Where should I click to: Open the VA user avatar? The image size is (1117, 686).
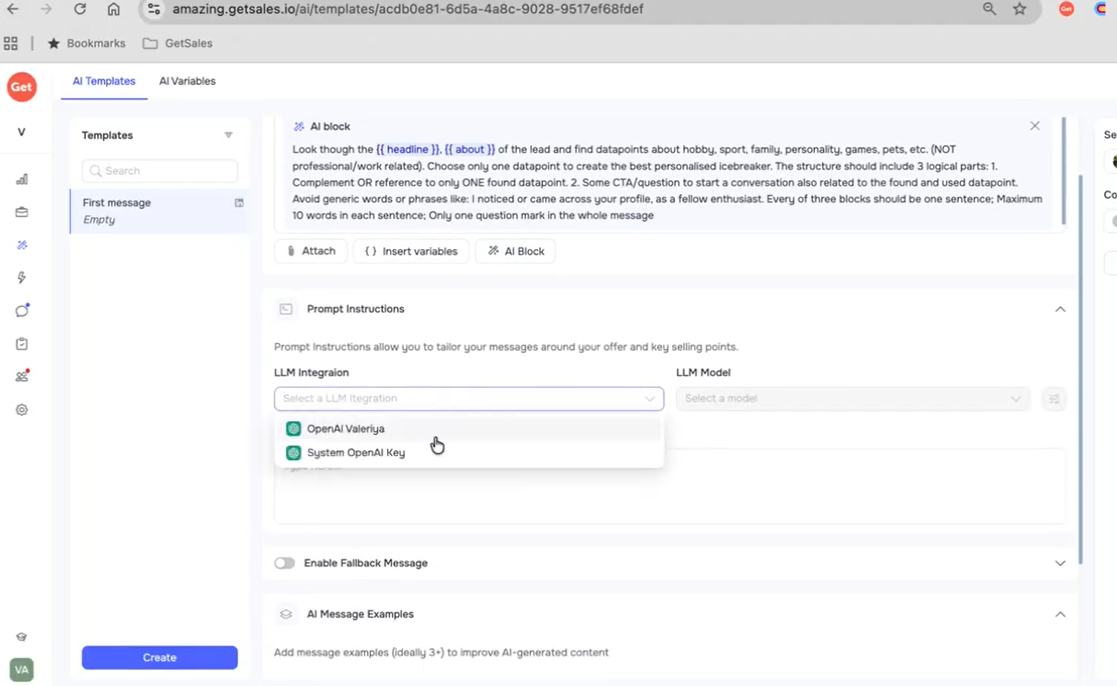tap(21, 670)
